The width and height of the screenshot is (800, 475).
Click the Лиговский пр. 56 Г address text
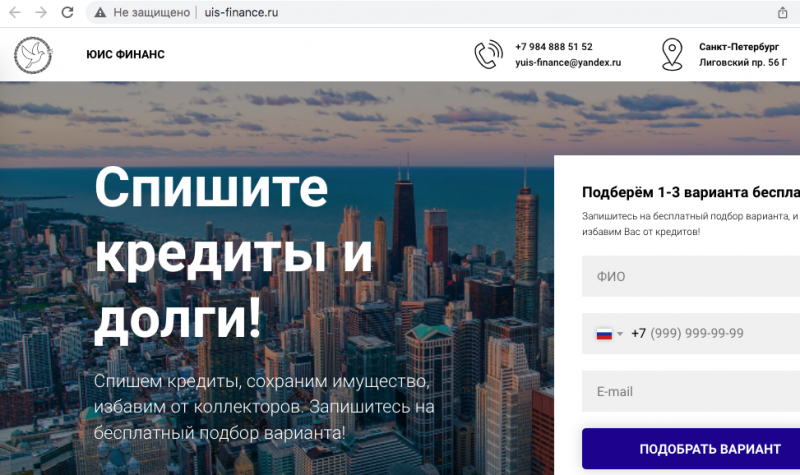pos(743,63)
